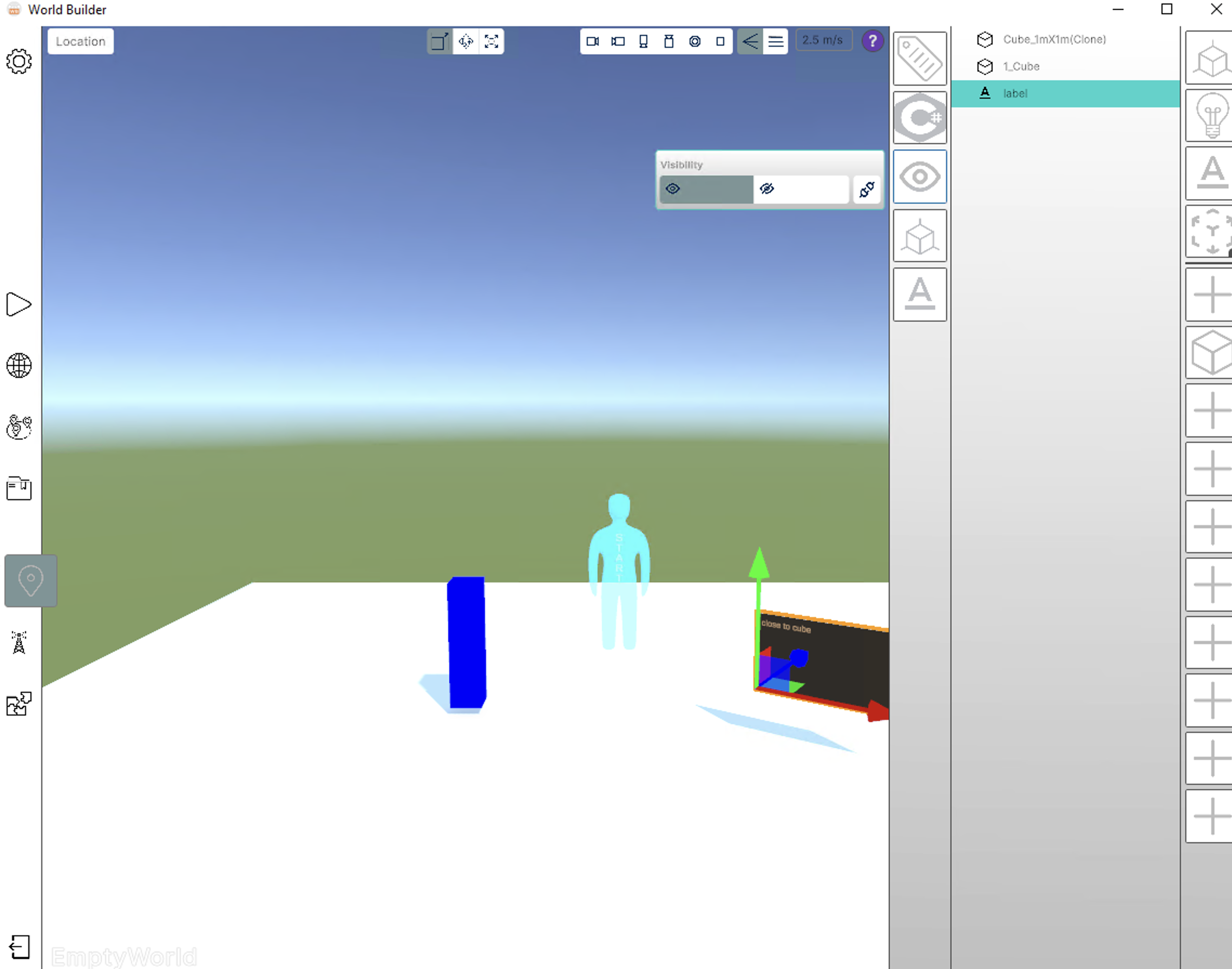Click the radio tower broadcast icon
The image size is (1232, 969).
(19, 642)
